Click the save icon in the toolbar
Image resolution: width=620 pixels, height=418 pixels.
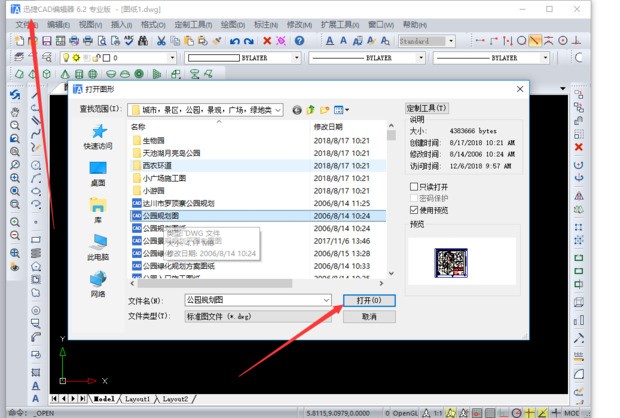(48, 41)
